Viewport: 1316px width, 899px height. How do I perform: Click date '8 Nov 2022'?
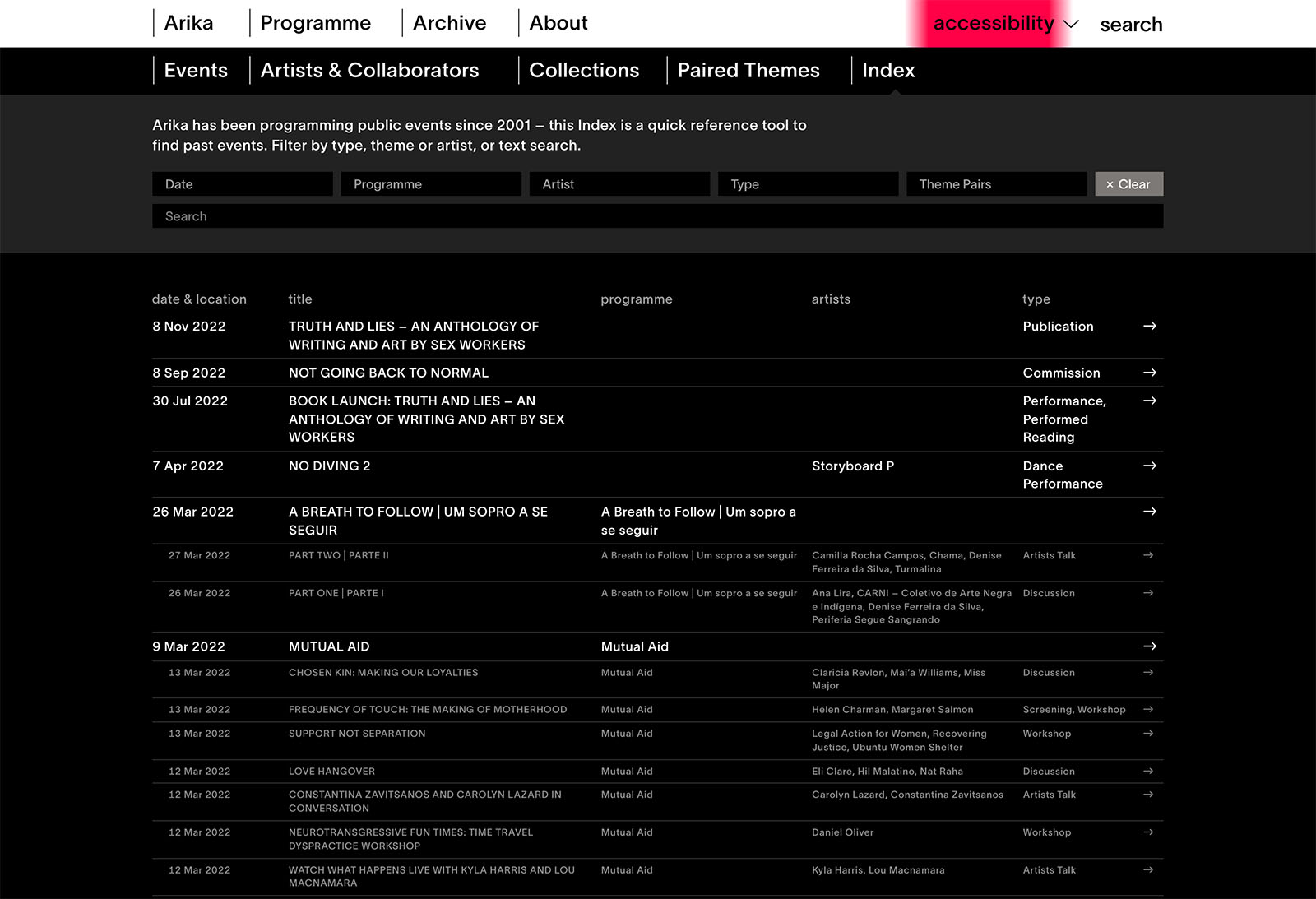[x=189, y=327]
